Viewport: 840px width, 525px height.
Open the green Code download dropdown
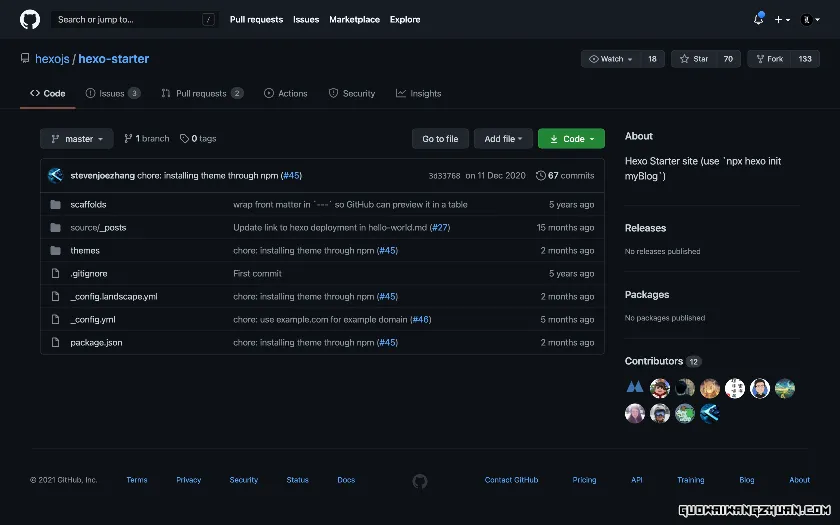[571, 139]
